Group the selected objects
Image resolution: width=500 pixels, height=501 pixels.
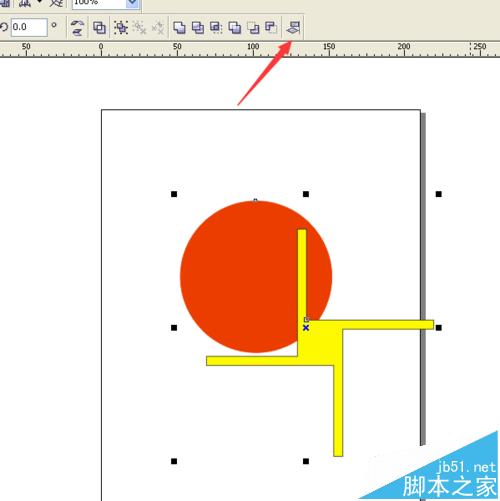click(121, 27)
